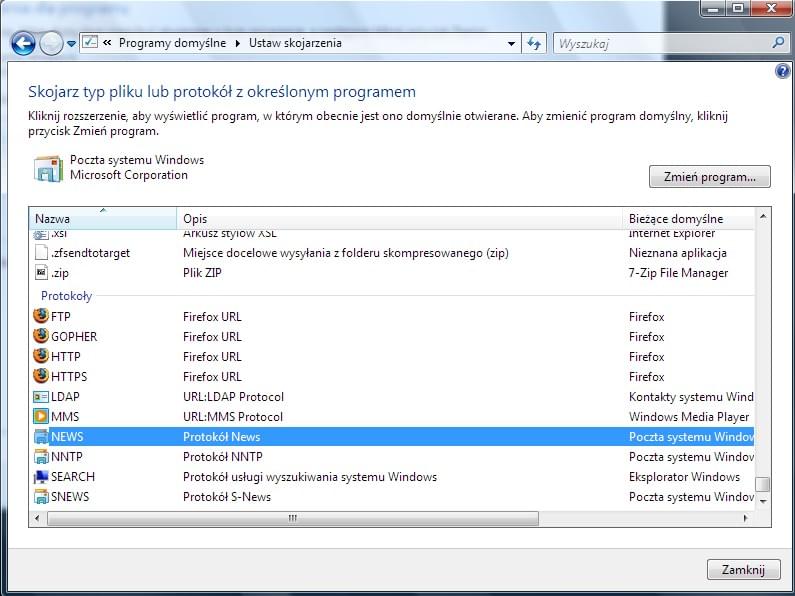Select the 'HTTP' protocol name

point(66,357)
